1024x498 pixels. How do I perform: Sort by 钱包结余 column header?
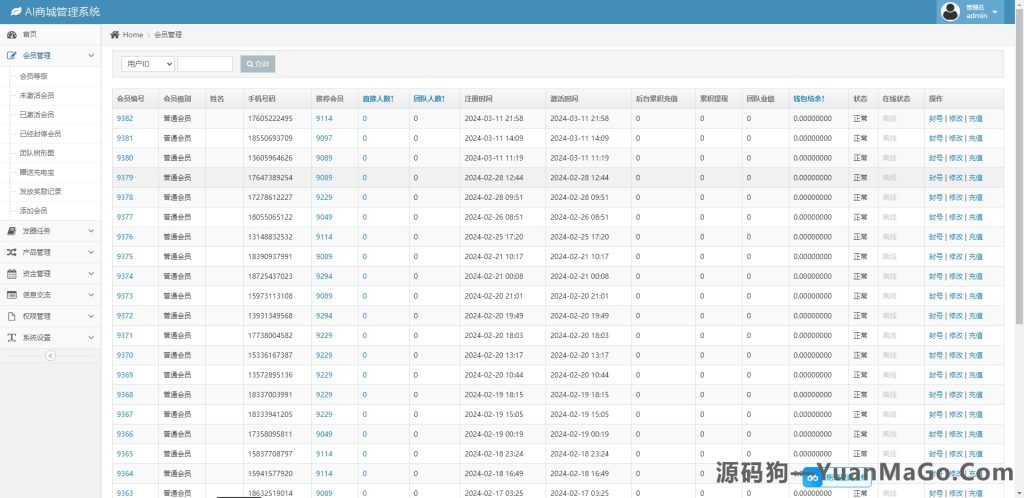(808, 99)
